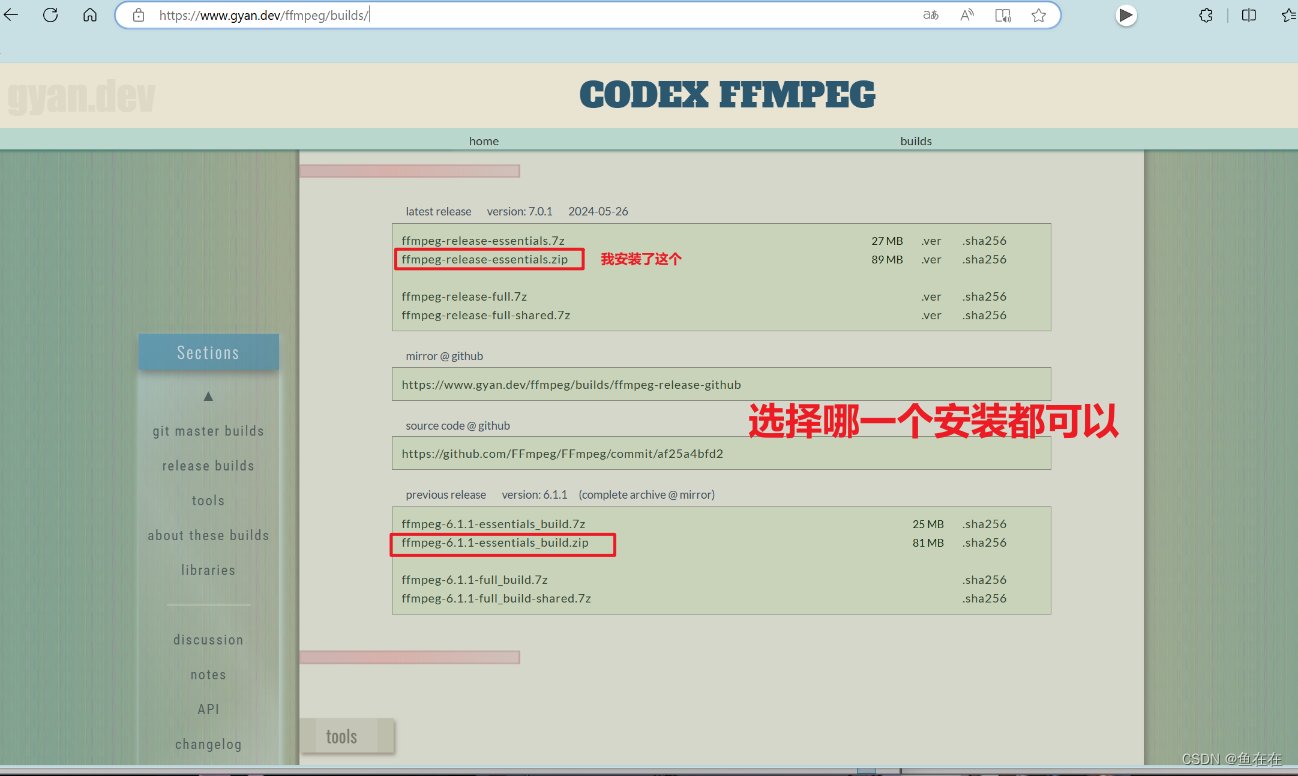This screenshot has height=776, width=1298.
Task: Click the mirror link in previous release header
Action: 697,495
